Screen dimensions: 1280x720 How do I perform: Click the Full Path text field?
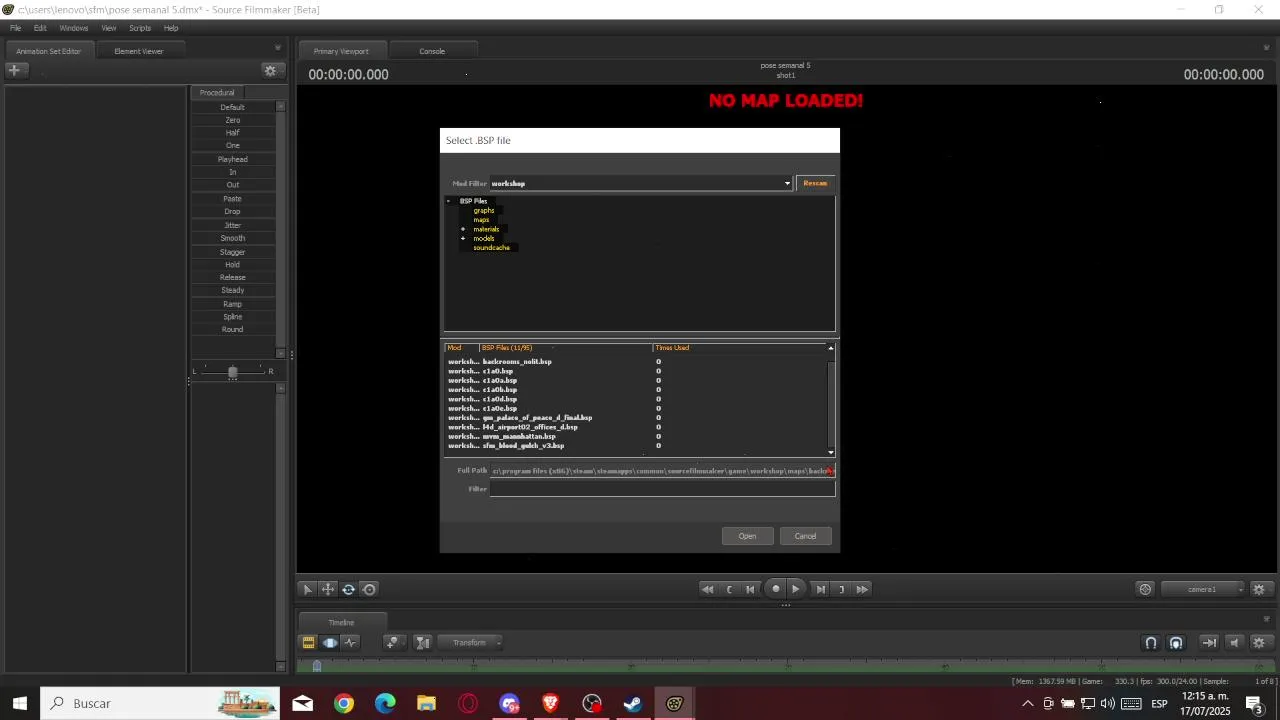(662, 470)
